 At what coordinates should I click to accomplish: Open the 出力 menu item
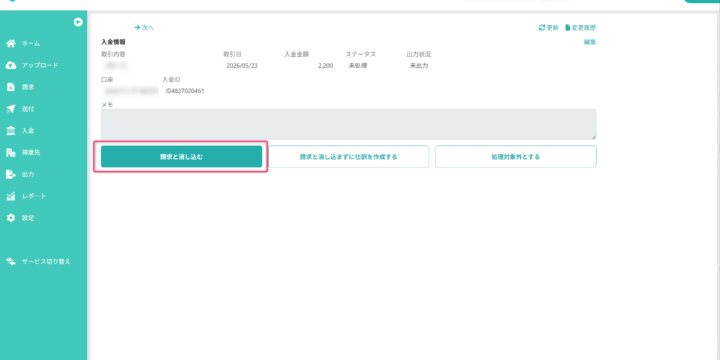coord(28,174)
